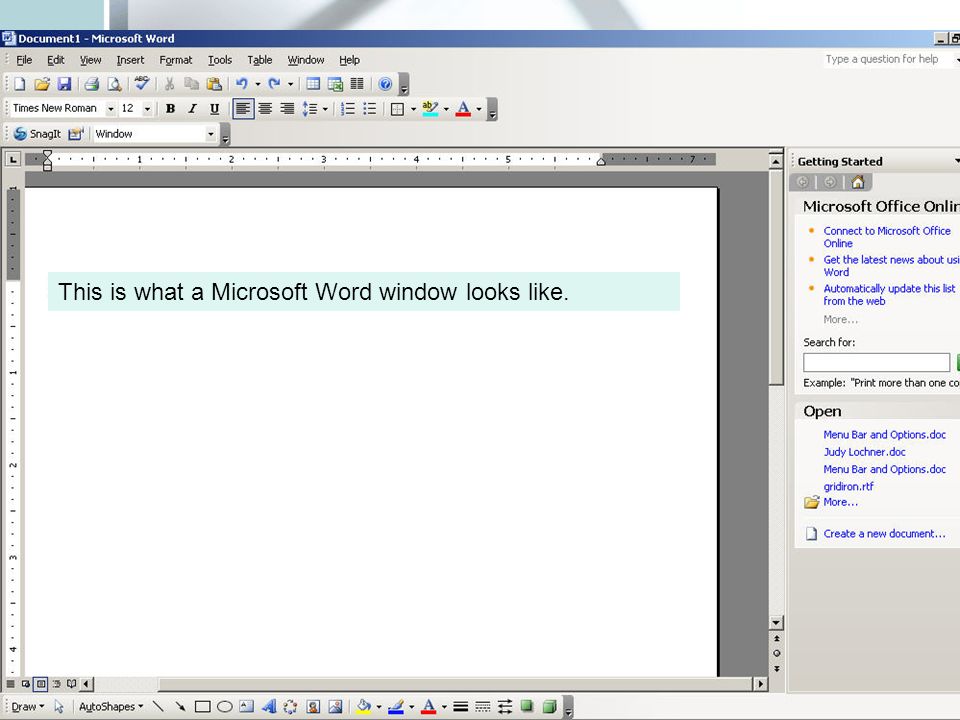Click the Search for input field
This screenshot has height=720, width=960.
point(876,362)
